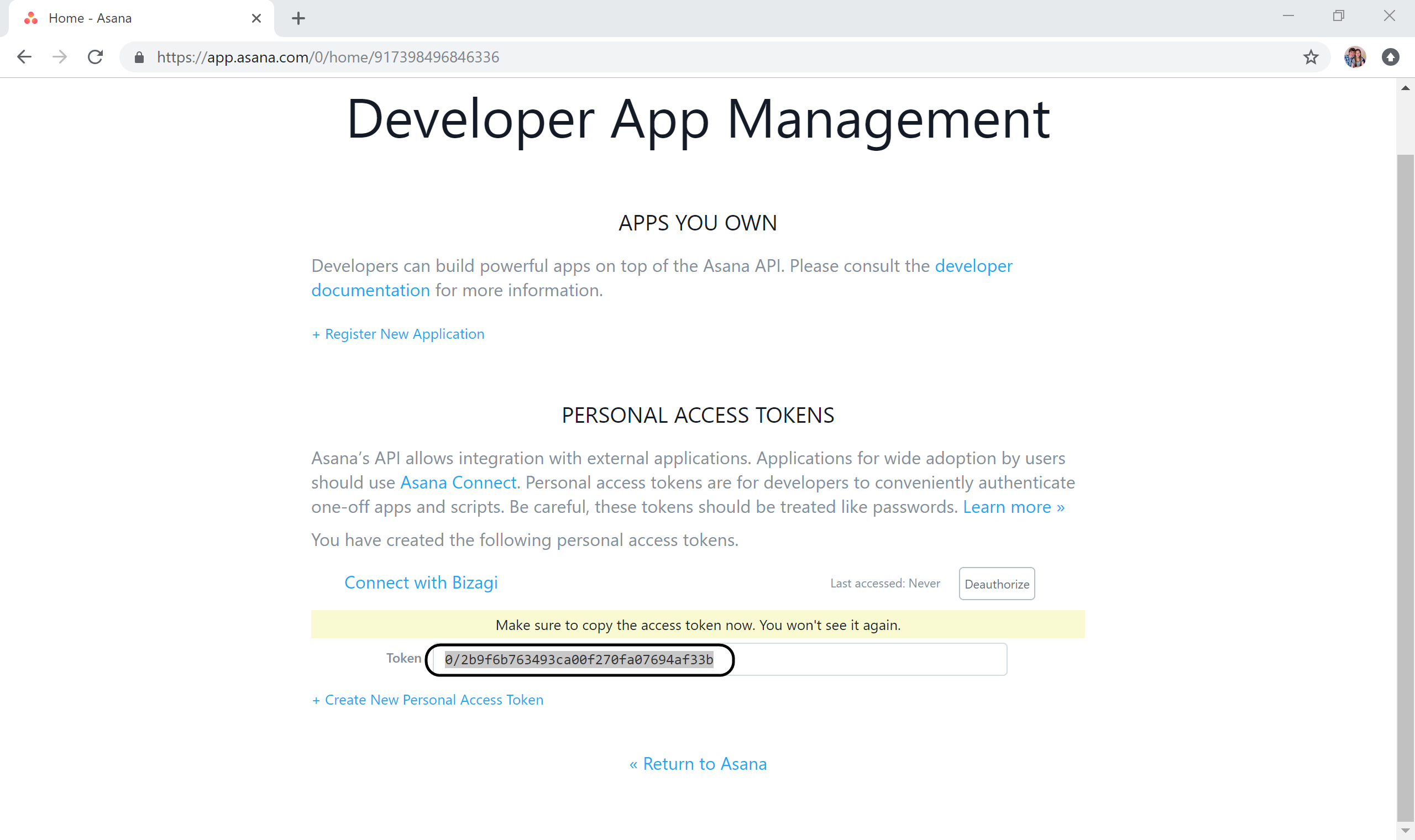Create New Personal Access Token
This screenshot has height=840, width=1415.
(x=427, y=700)
